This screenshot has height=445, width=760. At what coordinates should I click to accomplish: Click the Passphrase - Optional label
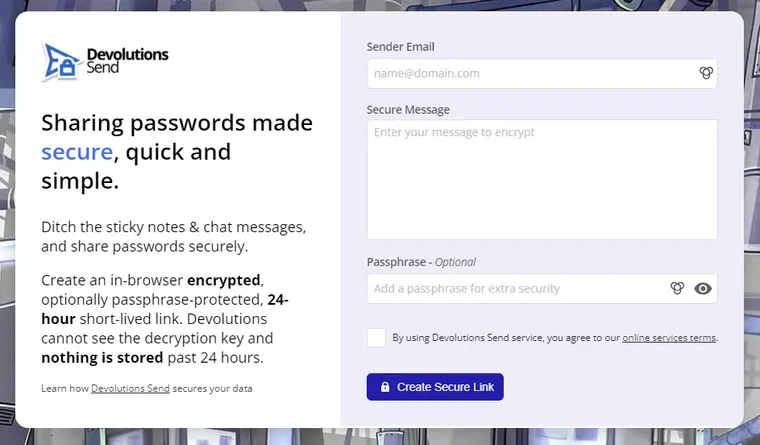421,262
